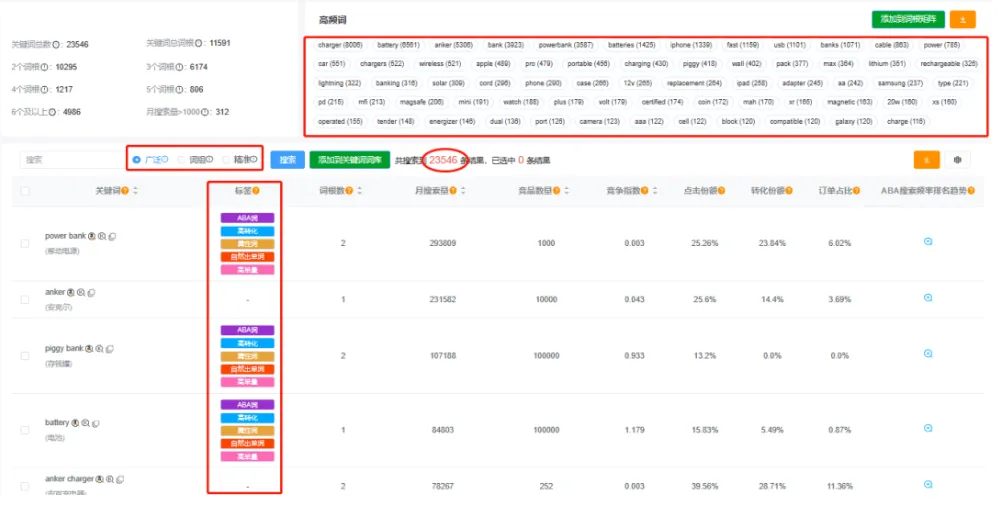The image size is (999, 520).
Task: Click green 添加到关键词词库 button
Action: coord(349,160)
